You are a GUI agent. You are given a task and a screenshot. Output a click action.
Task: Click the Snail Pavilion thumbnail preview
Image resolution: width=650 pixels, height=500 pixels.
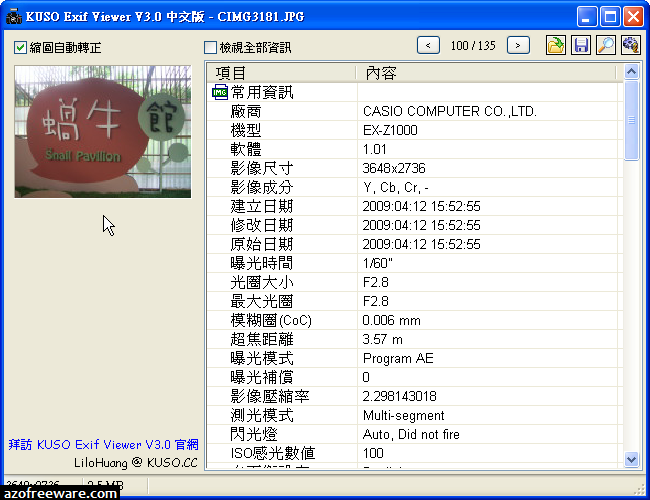point(103,131)
